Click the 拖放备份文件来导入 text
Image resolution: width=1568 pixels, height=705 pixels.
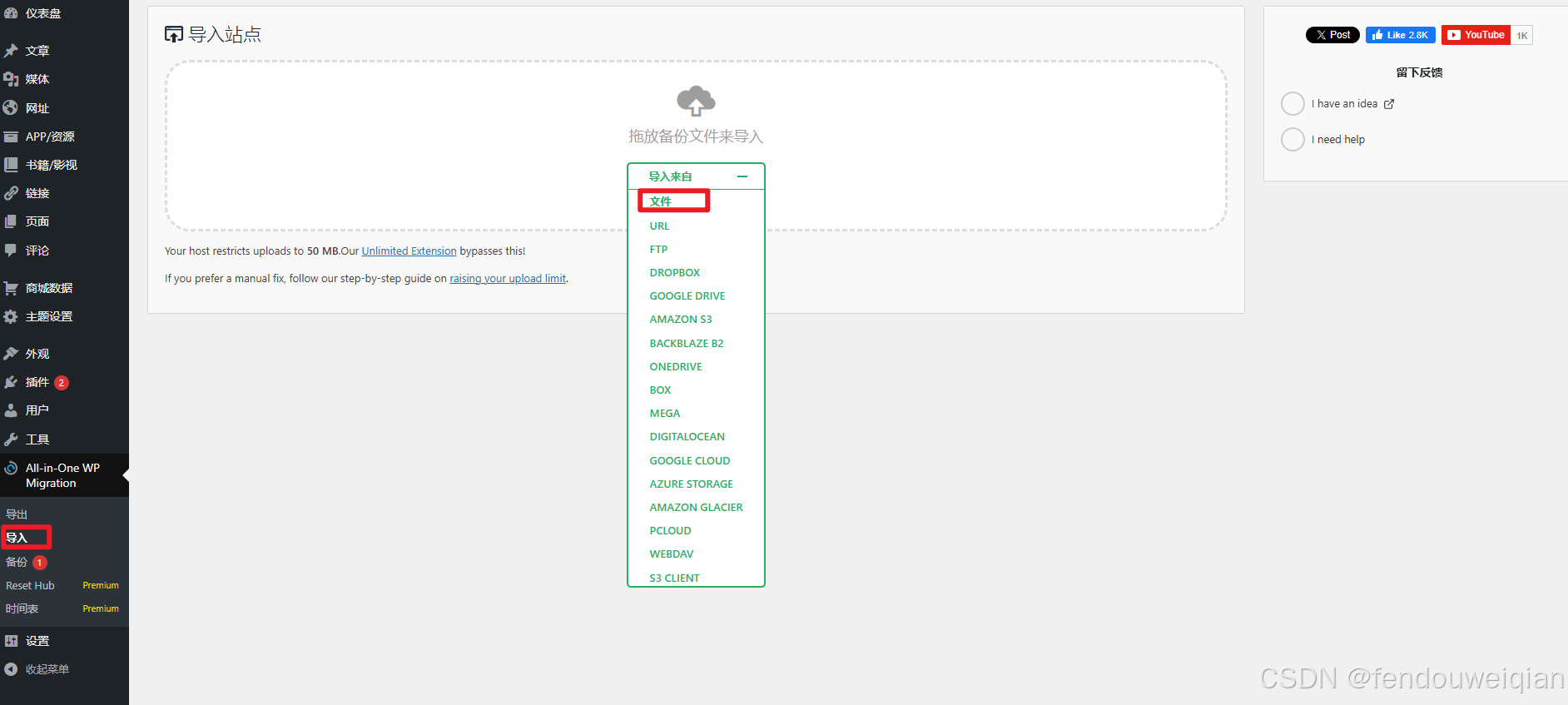pyautogui.click(x=696, y=137)
